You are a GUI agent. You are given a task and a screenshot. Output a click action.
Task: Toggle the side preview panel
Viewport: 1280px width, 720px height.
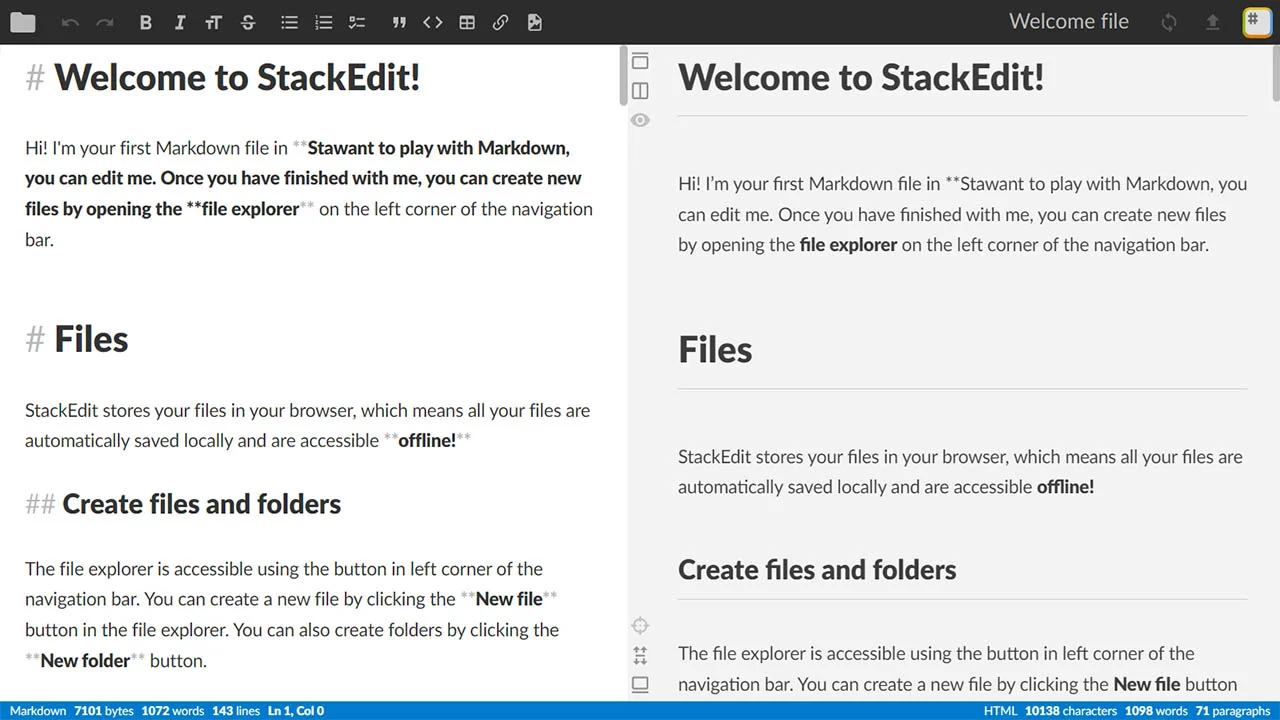coord(640,91)
